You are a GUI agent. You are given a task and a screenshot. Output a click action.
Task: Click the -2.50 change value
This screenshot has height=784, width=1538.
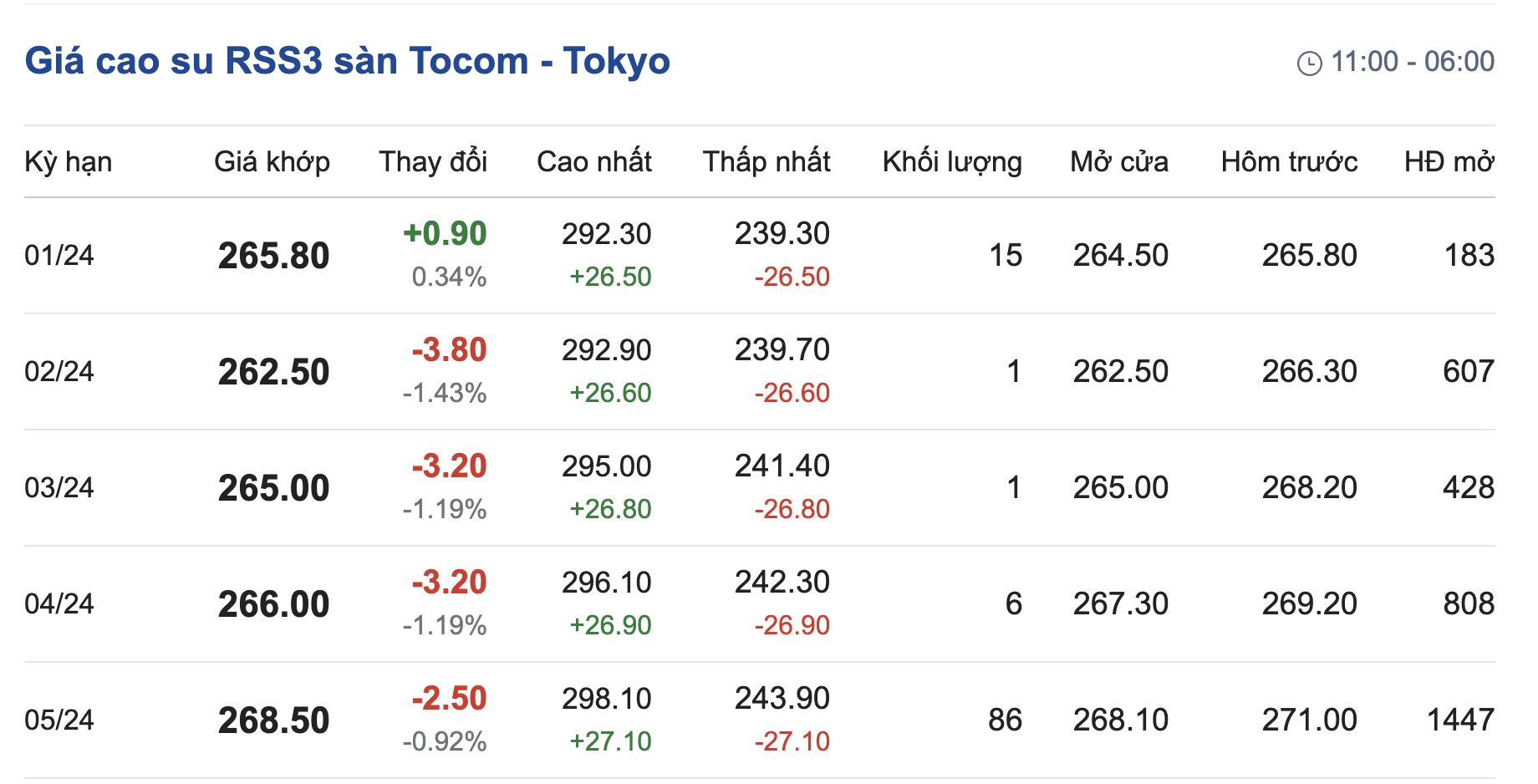coord(449,699)
